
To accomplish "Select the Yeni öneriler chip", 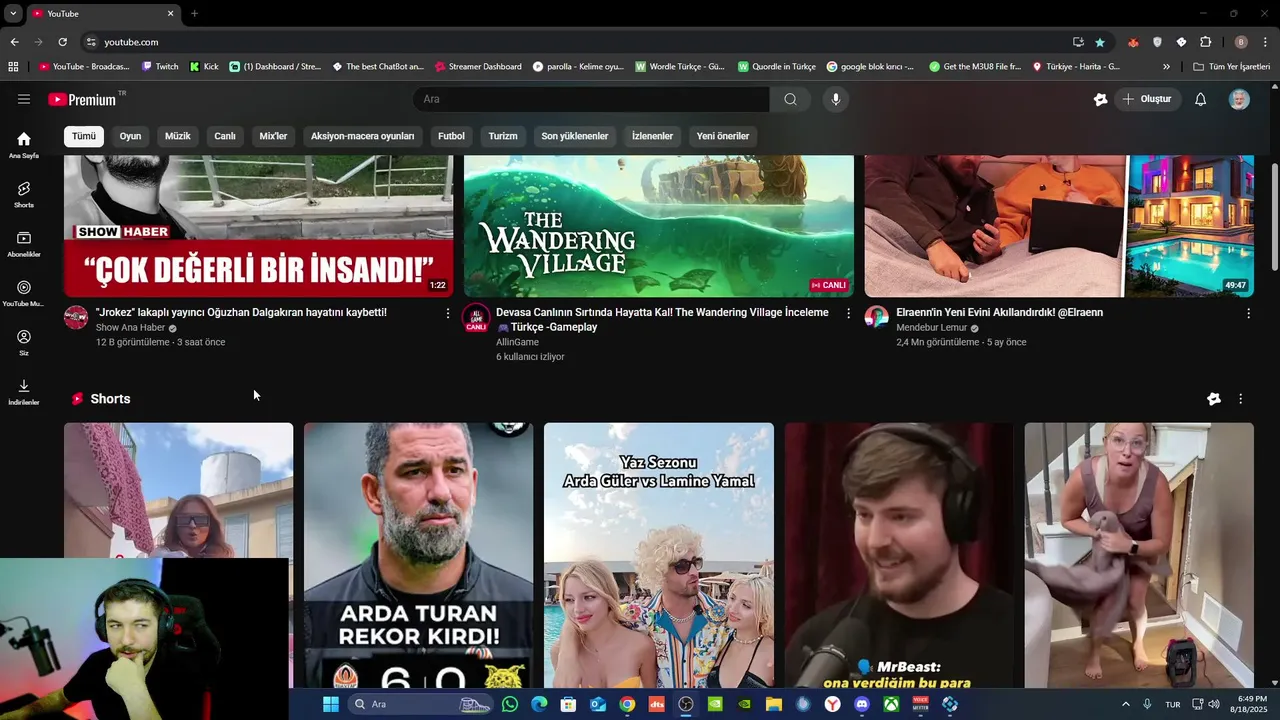I will (723, 136).
